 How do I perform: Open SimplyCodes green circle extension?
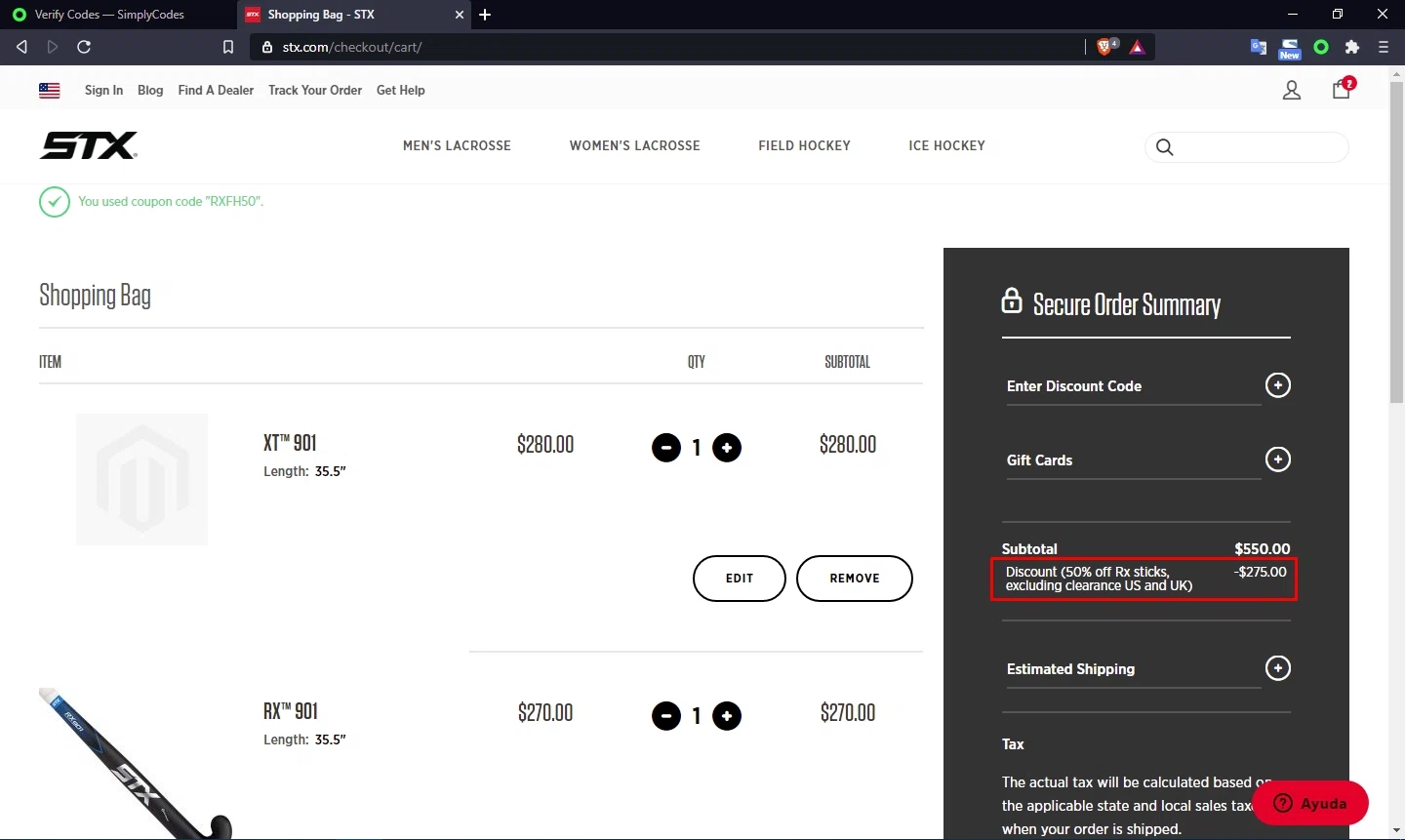point(1321,47)
